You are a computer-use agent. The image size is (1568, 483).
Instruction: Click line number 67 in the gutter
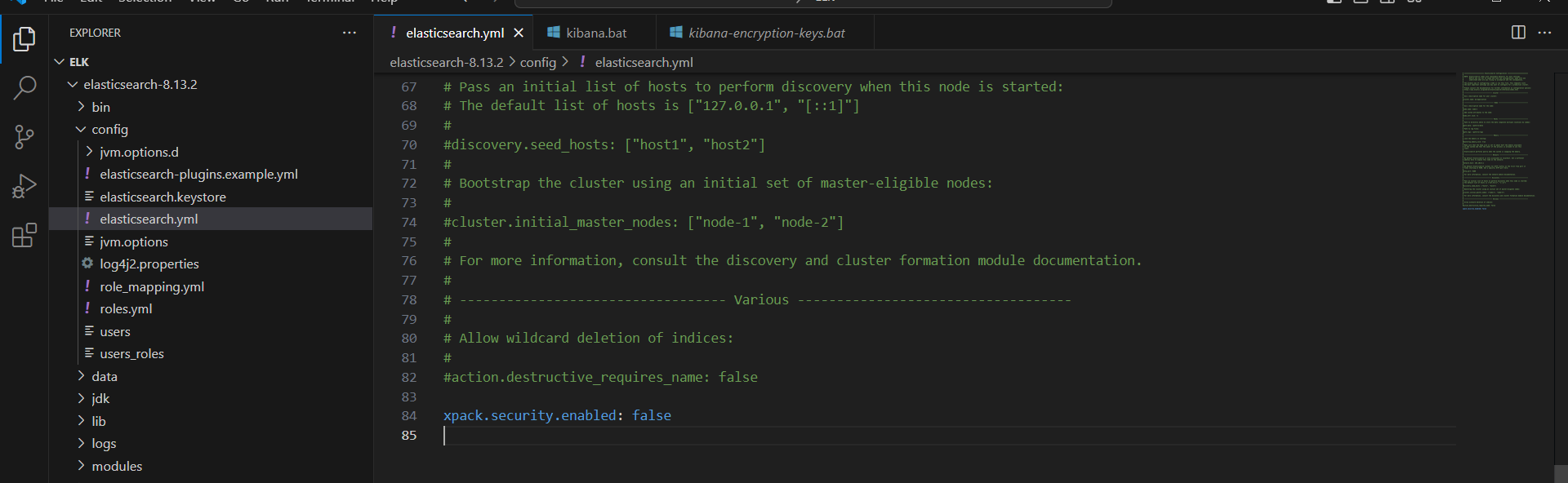tap(408, 86)
